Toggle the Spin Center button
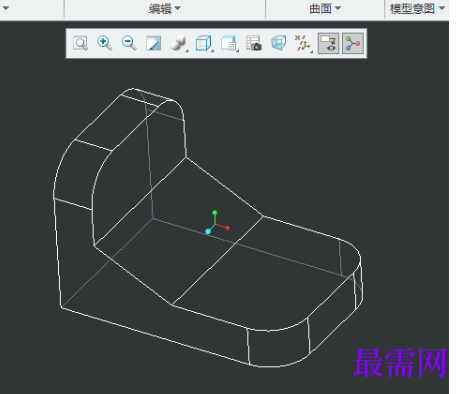 [x=353, y=43]
